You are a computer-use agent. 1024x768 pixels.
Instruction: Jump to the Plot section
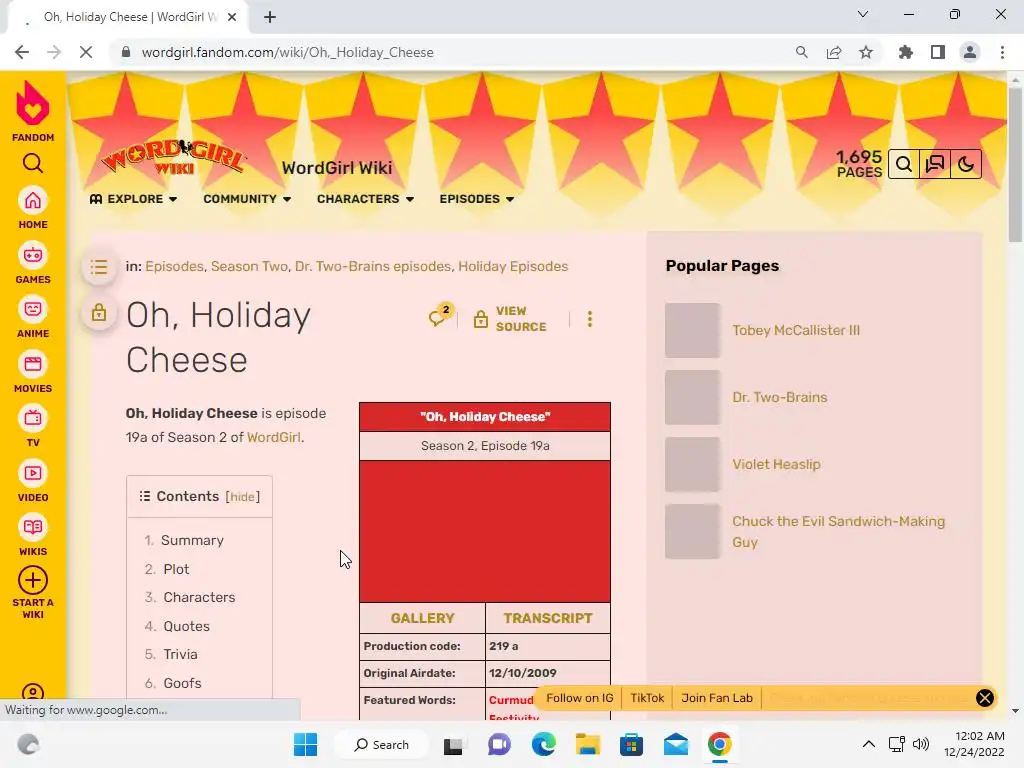click(176, 569)
